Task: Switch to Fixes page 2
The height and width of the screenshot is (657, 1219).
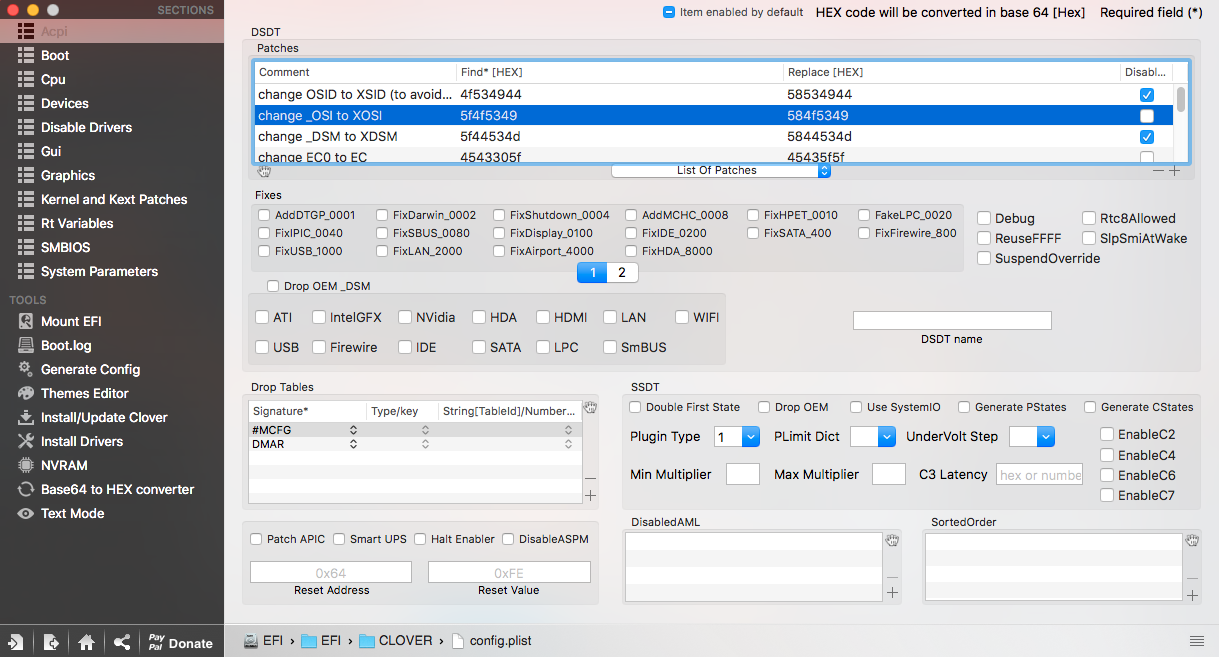Action: pos(622,272)
